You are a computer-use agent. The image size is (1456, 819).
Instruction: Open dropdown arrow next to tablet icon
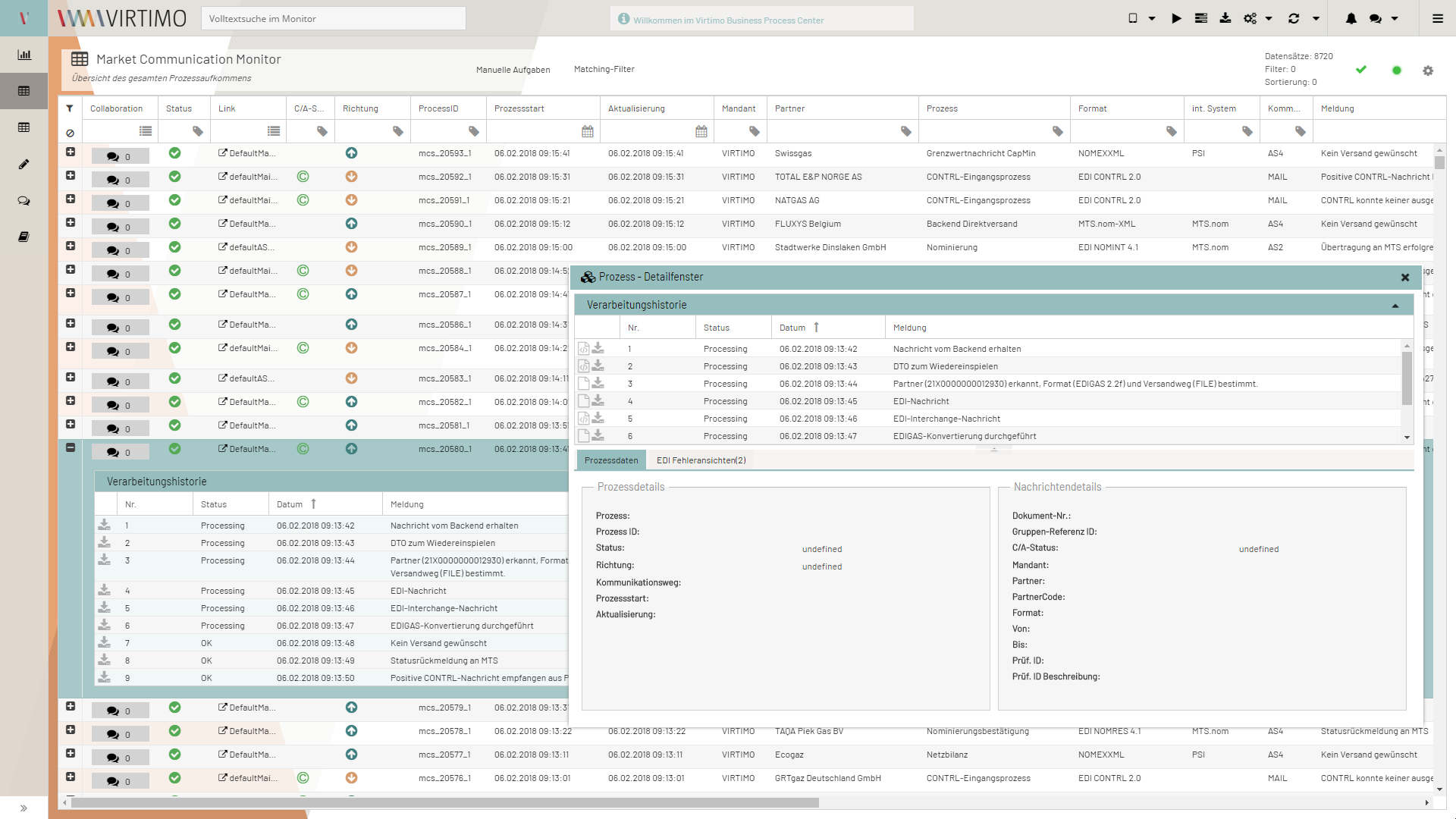[x=1152, y=18]
